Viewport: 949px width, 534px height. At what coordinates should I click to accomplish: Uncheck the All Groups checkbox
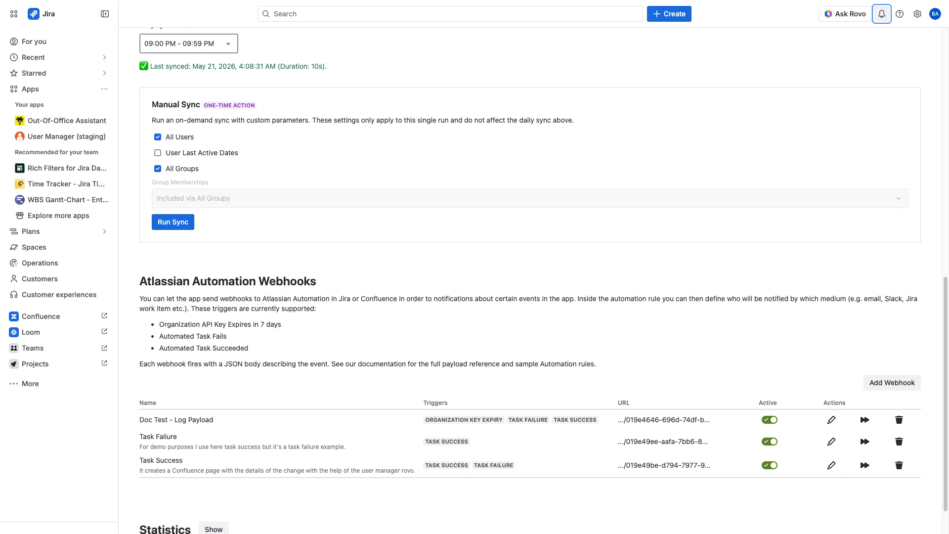point(157,168)
